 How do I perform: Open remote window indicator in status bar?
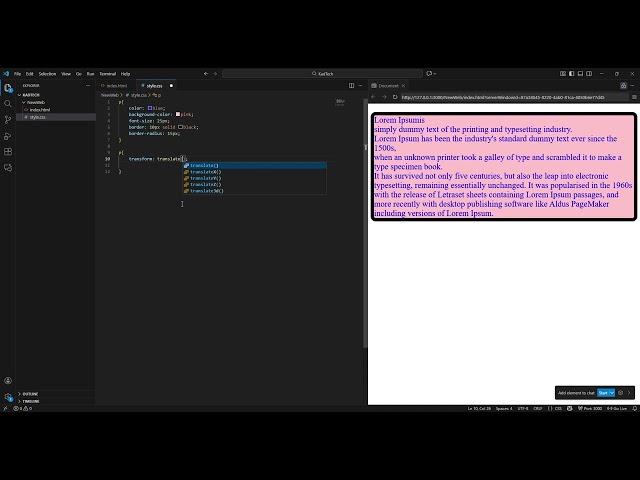(x=5, y=409)
